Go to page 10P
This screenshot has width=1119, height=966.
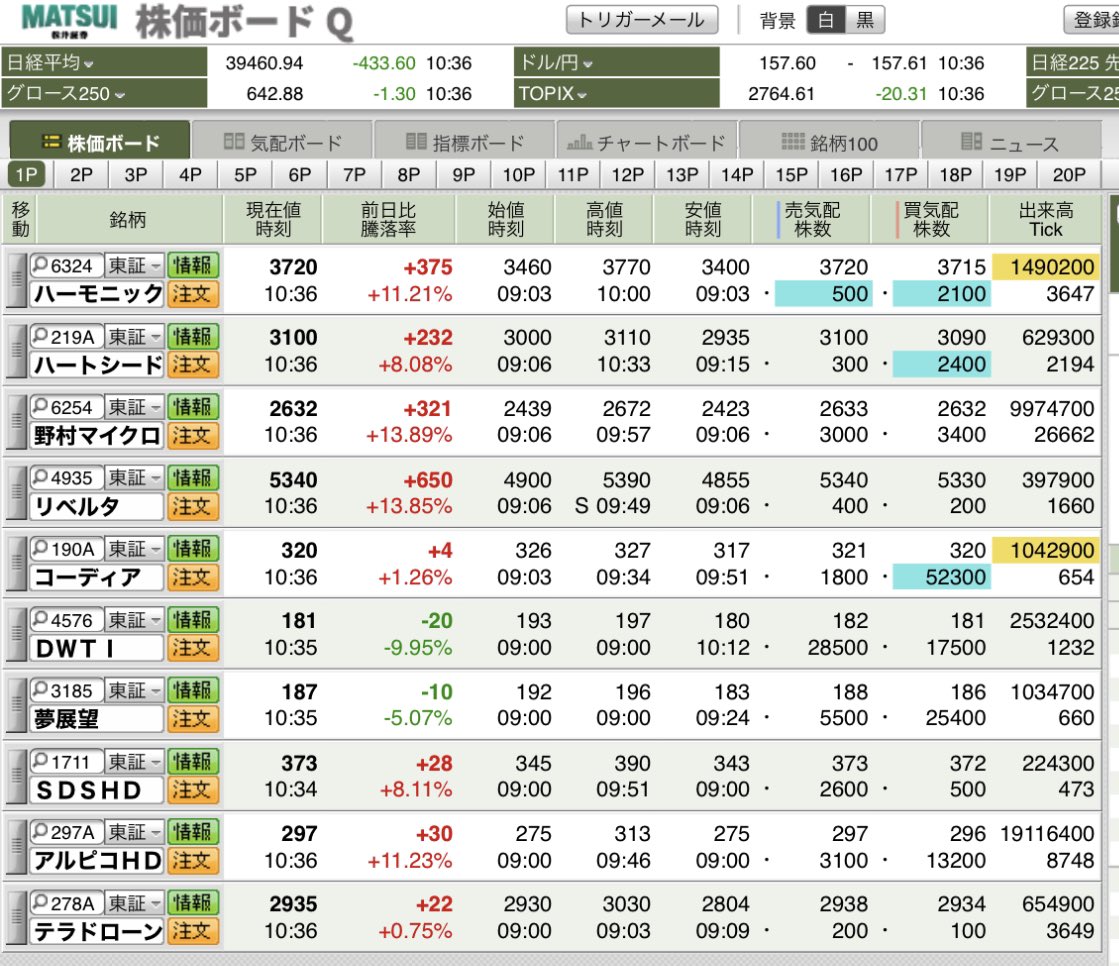pos(518,175)
